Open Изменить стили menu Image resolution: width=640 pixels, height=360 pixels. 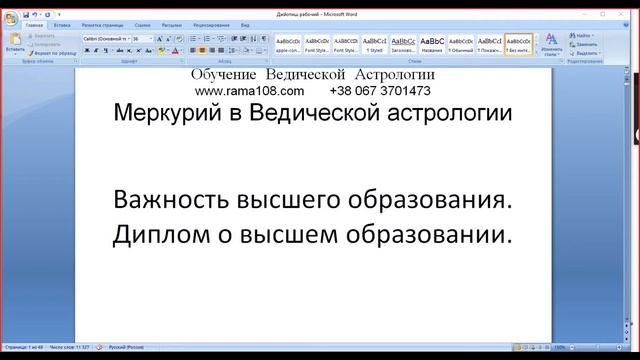click(551, 44)
